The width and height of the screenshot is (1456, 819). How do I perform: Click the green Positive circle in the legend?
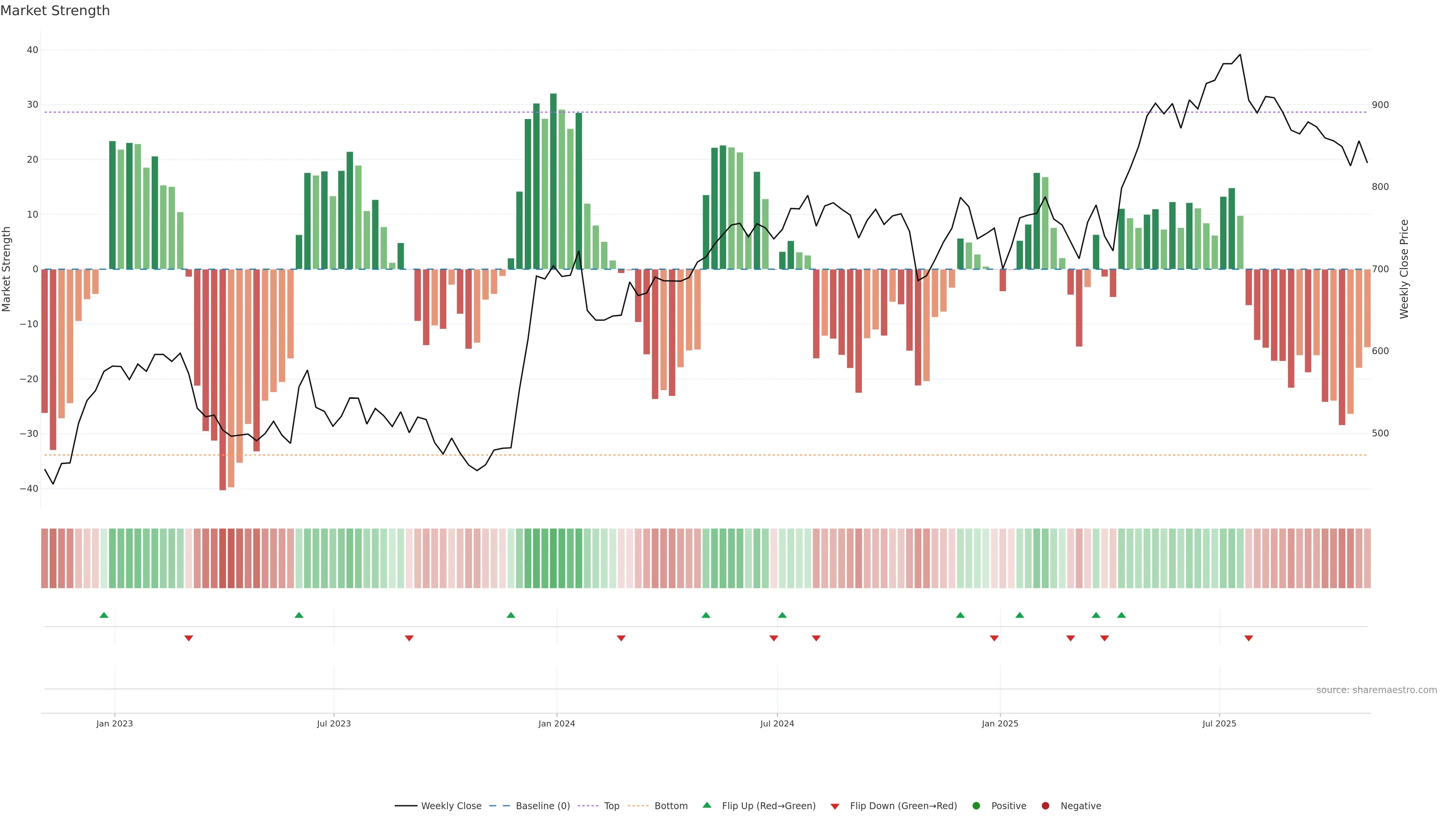click(x=976, y=806)
